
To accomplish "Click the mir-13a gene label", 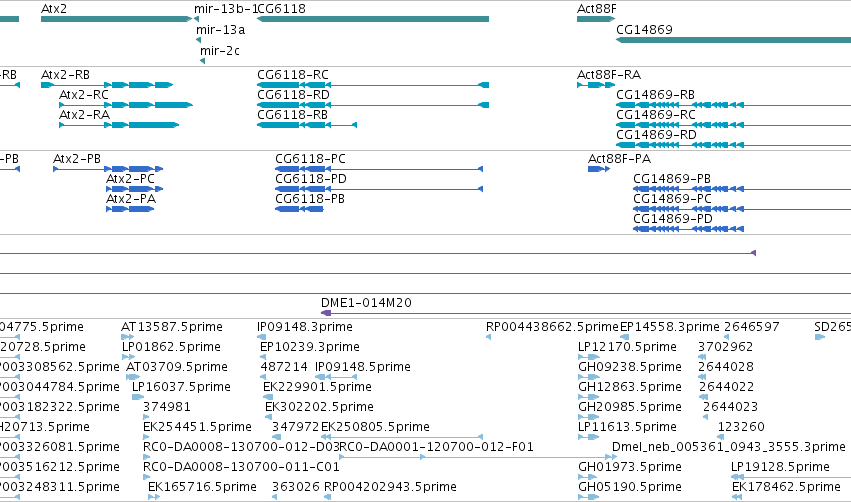I will pos(220,30).
